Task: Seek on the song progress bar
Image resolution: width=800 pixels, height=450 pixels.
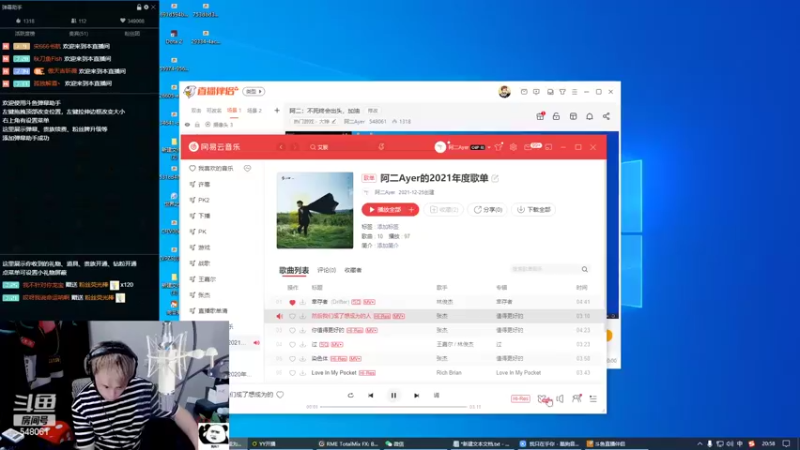Action: [393, 407]
